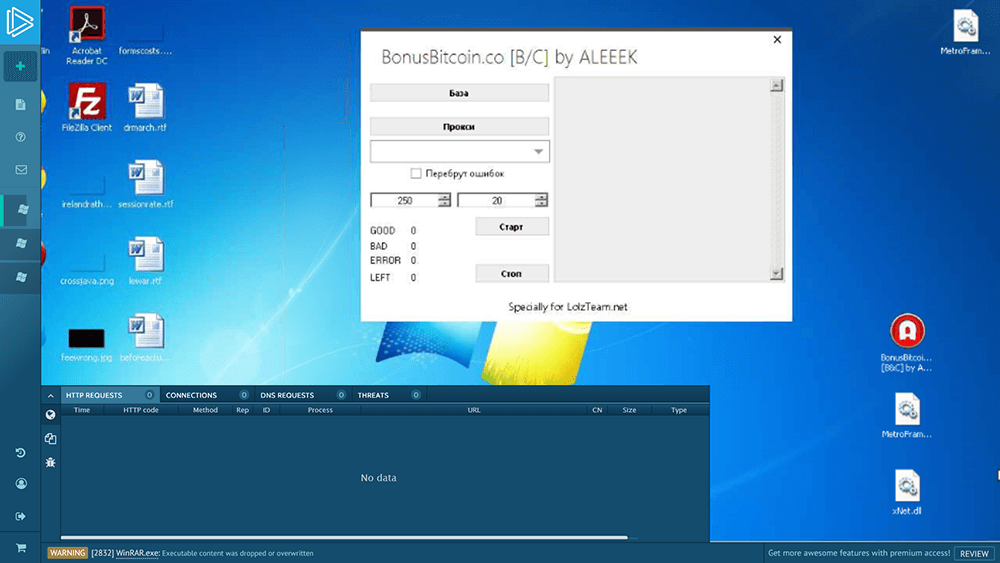Image resolution: width=1000 pixels, height=563 pixels.
Task: Open the help question mark icon
Action: [20, 137]
